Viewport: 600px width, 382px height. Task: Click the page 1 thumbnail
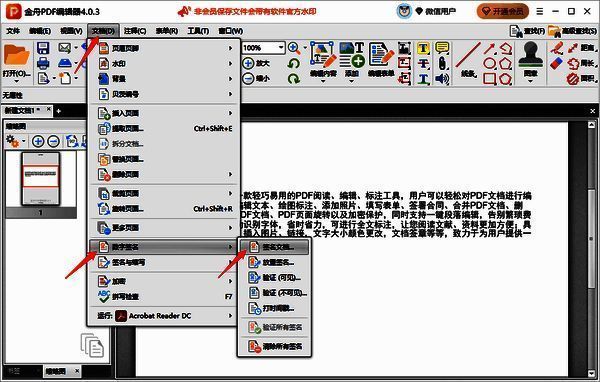[x=41, y=179]
